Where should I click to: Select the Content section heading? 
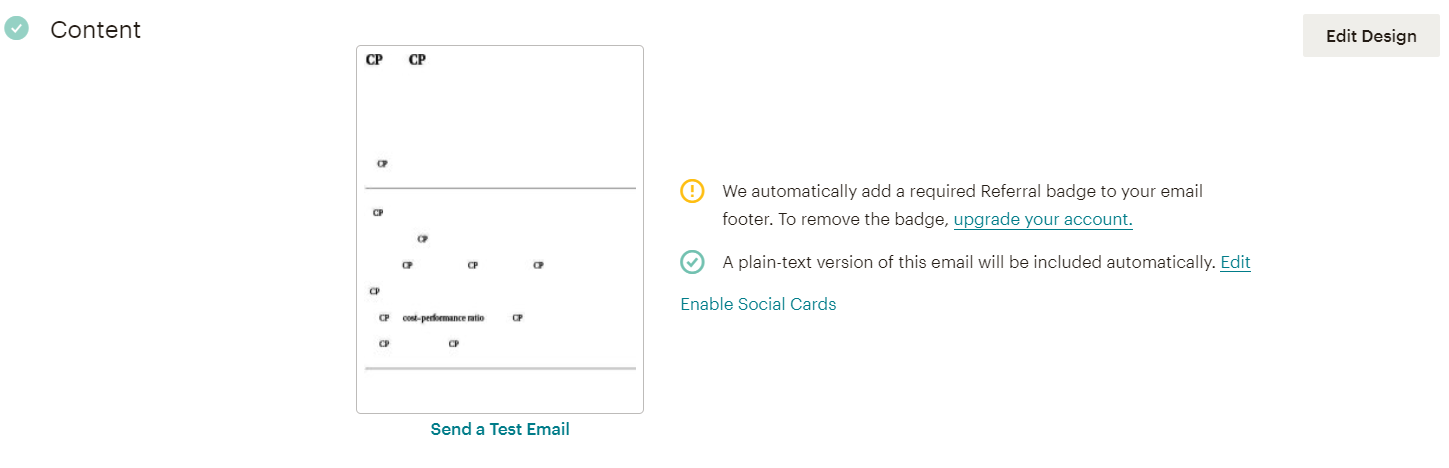click(96, 30)
